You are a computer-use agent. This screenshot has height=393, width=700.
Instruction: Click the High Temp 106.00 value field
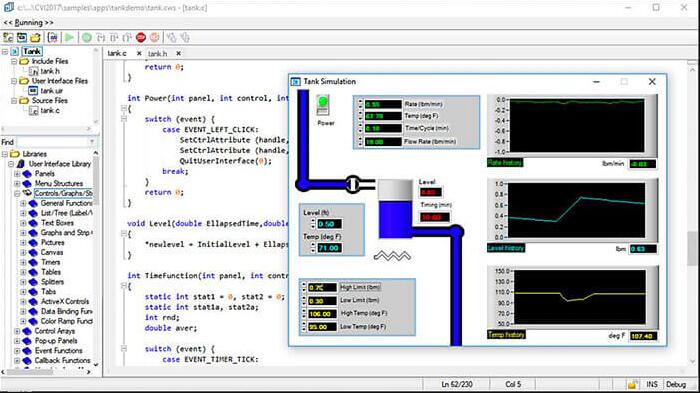(322, 314)
